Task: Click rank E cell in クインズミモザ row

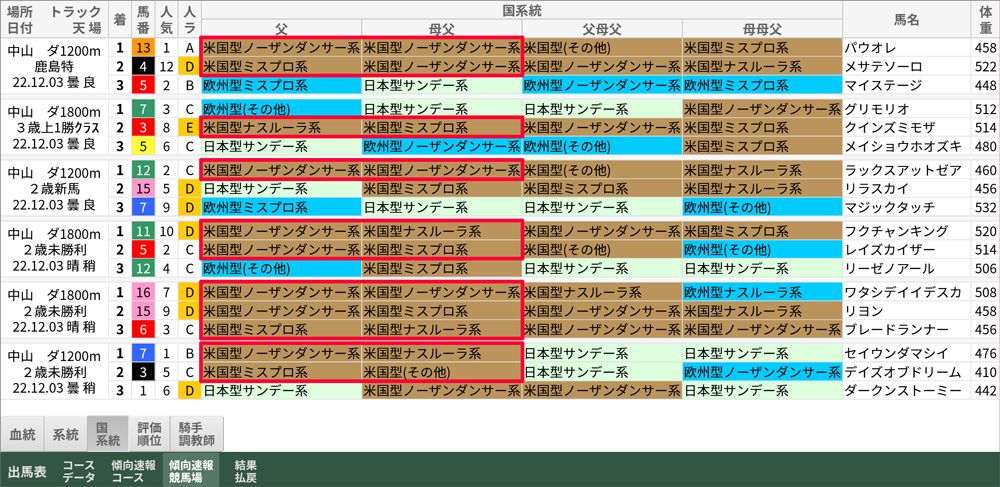Action: click(x=189, y=127)
